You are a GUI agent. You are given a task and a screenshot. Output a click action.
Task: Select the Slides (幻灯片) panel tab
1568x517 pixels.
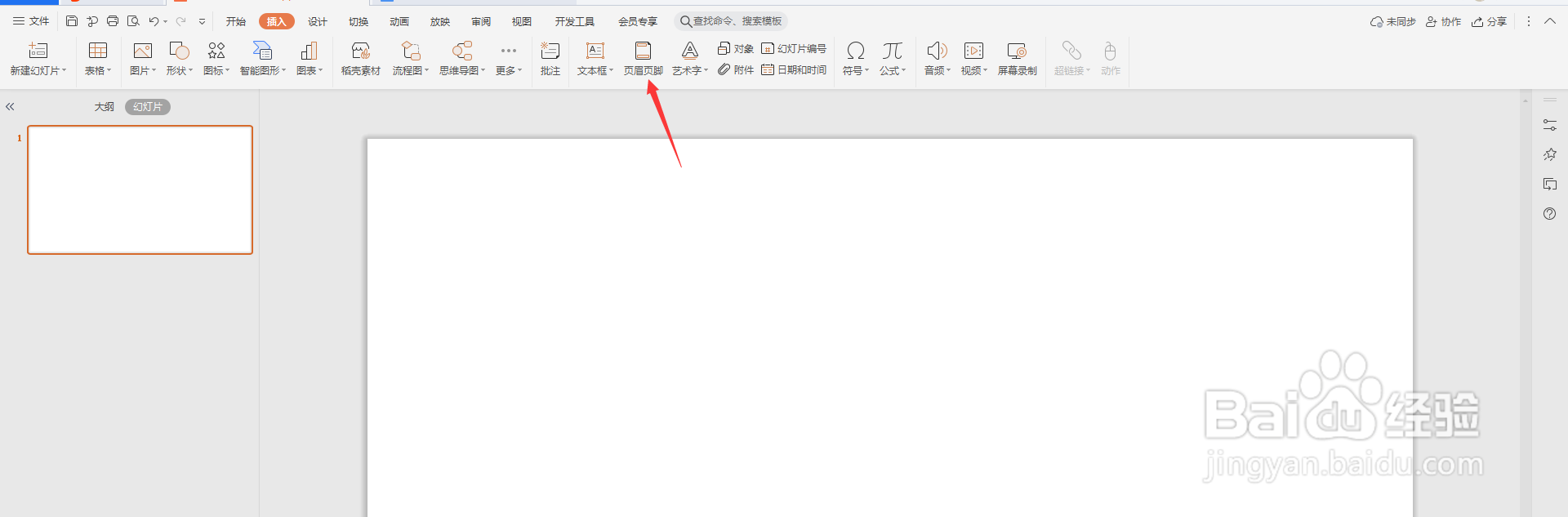click(148, 107)
